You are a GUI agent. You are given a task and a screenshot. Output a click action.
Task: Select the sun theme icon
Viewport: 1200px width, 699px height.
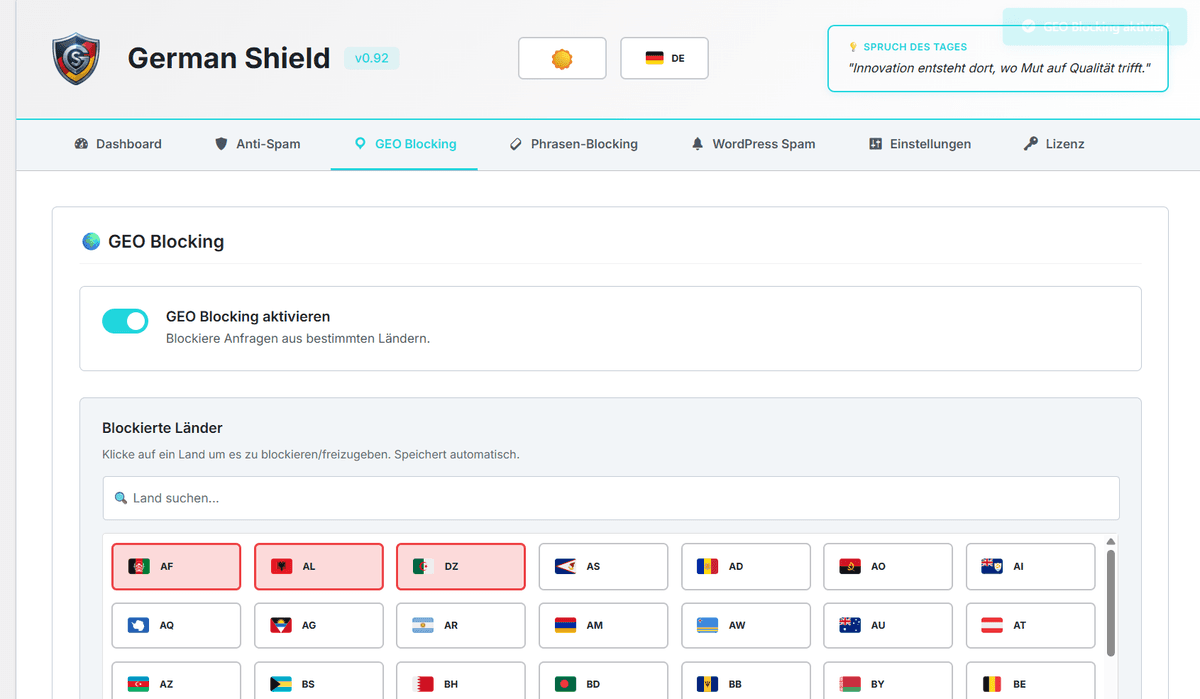pos(561,58)
